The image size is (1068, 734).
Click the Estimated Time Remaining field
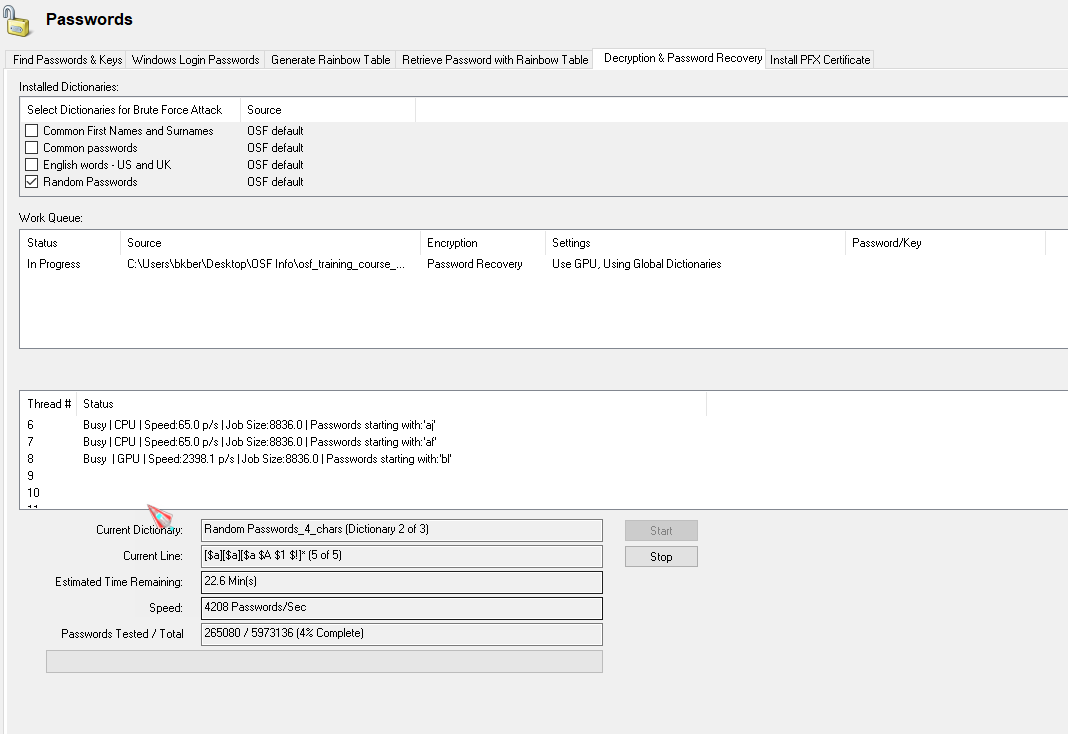pyautogui.click(x=402, y=581)
